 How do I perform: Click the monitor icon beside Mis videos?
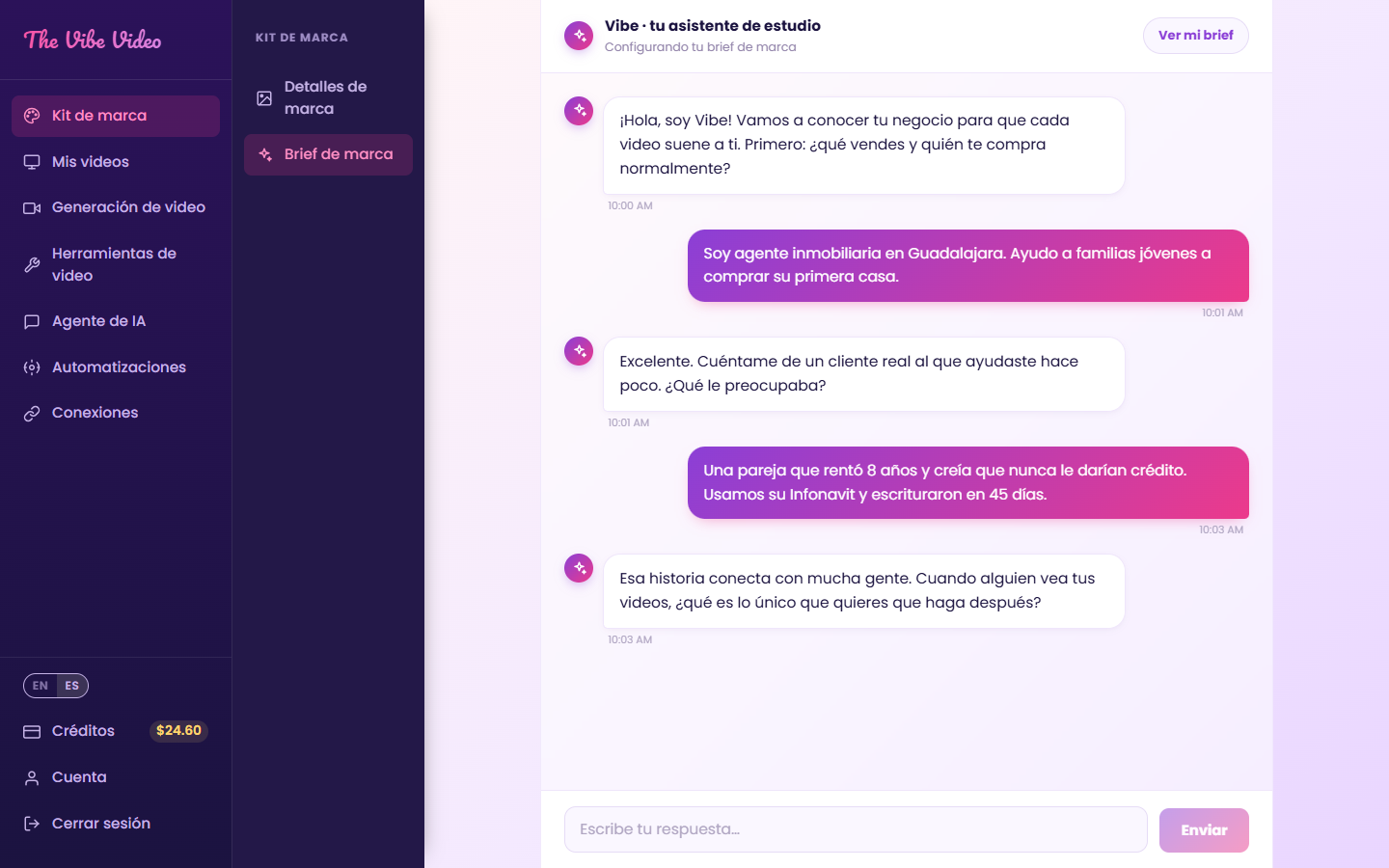[32, 162]
